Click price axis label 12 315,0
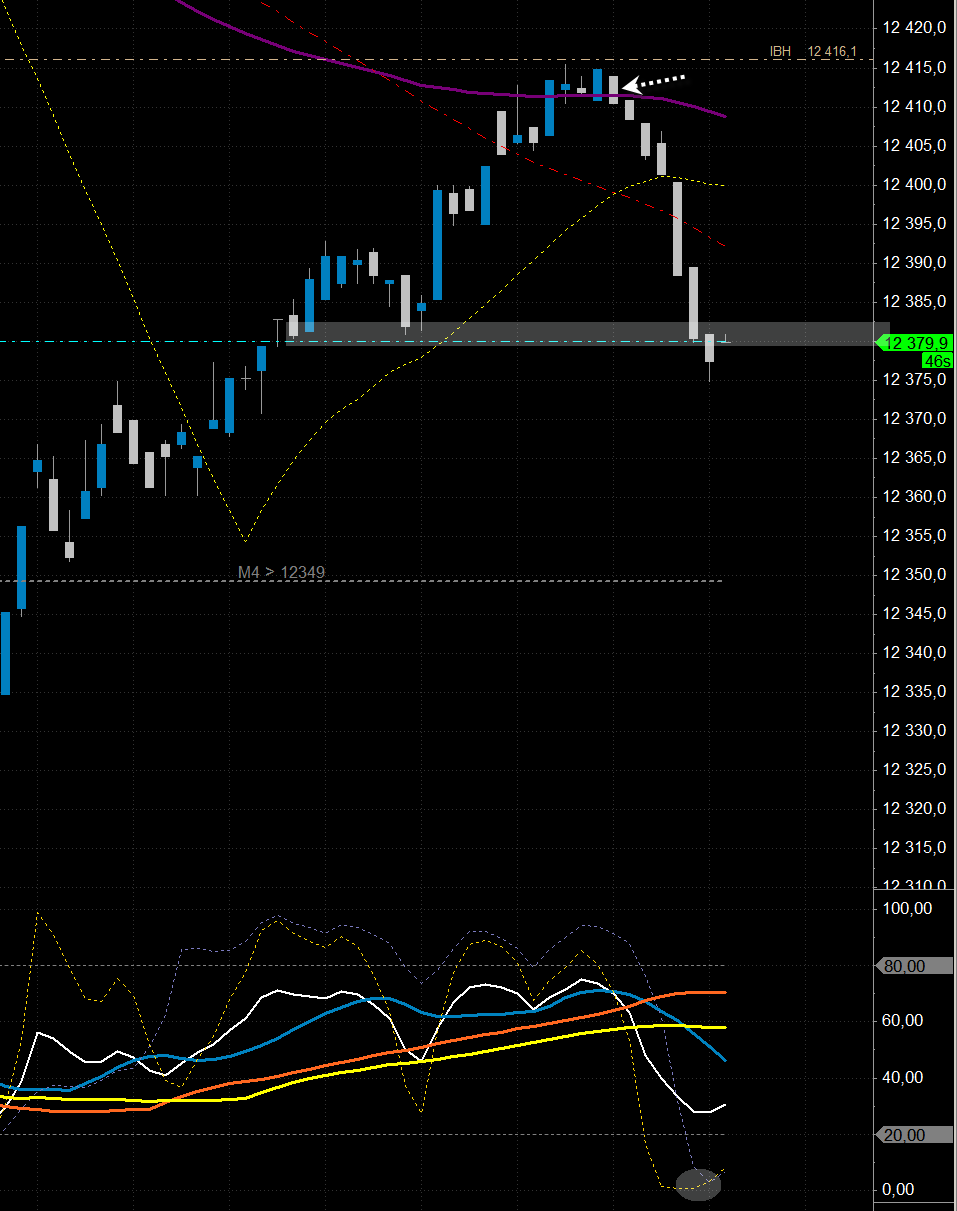The height and width of the screenshot is (1211, 957). click(x=914, y=848)
